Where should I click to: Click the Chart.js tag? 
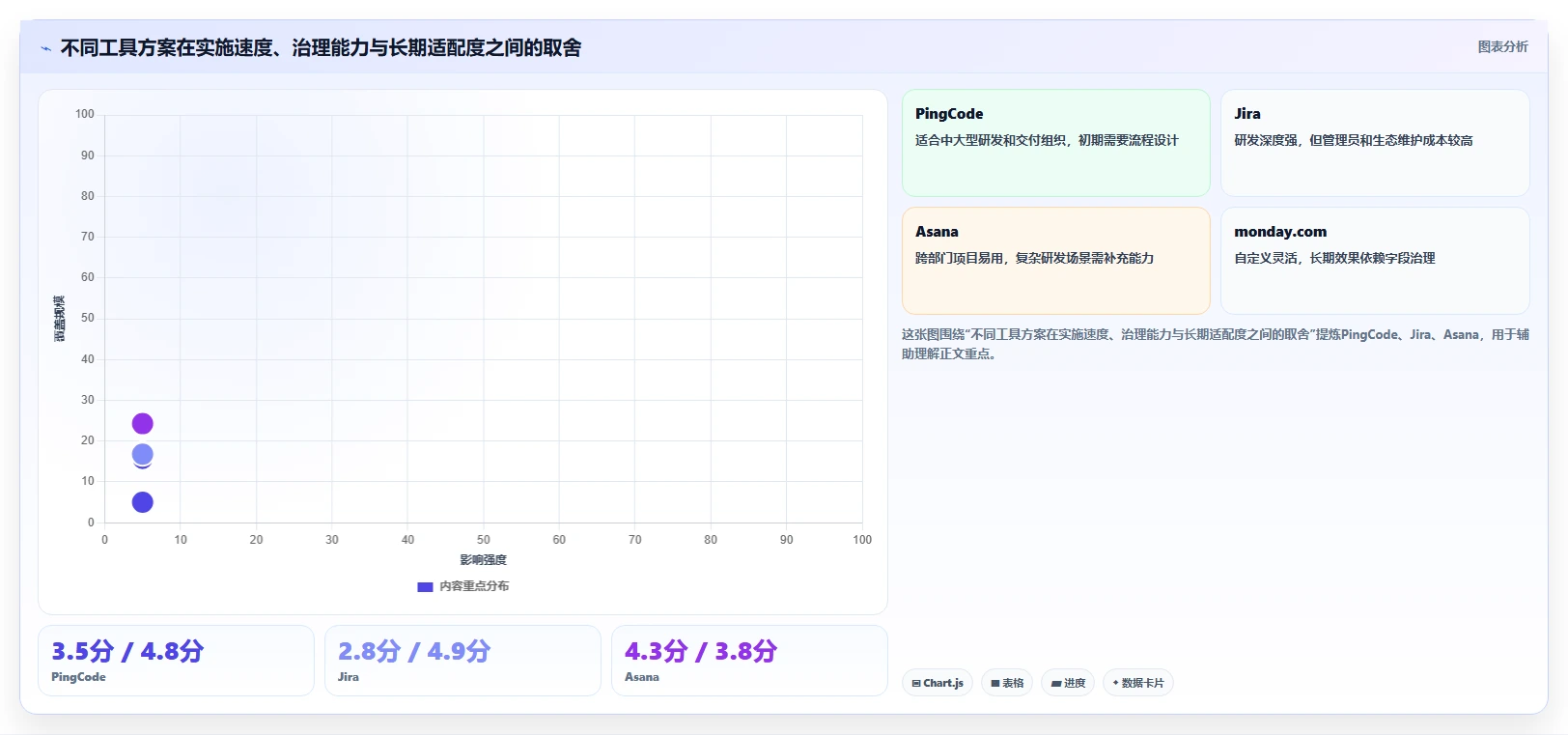click(938, 683)
